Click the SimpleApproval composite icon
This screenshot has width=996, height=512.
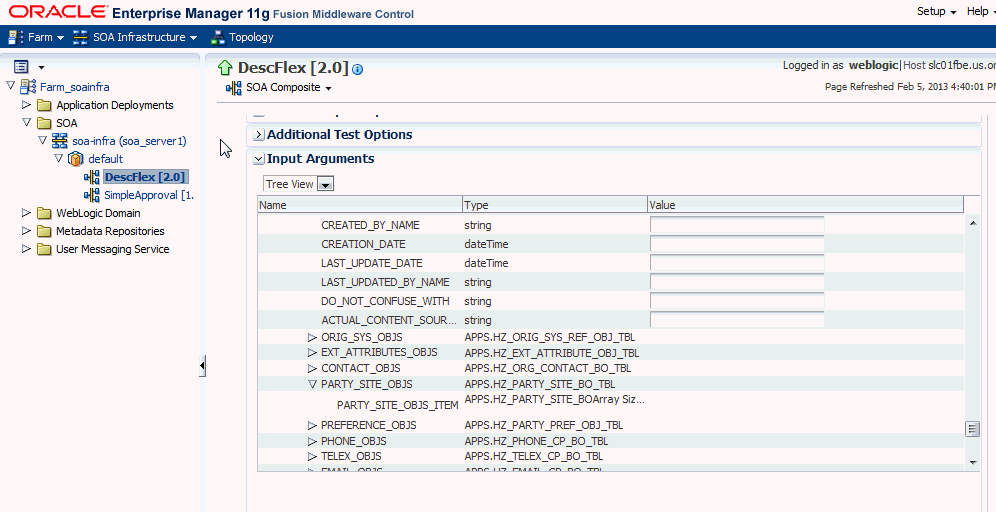92,194
